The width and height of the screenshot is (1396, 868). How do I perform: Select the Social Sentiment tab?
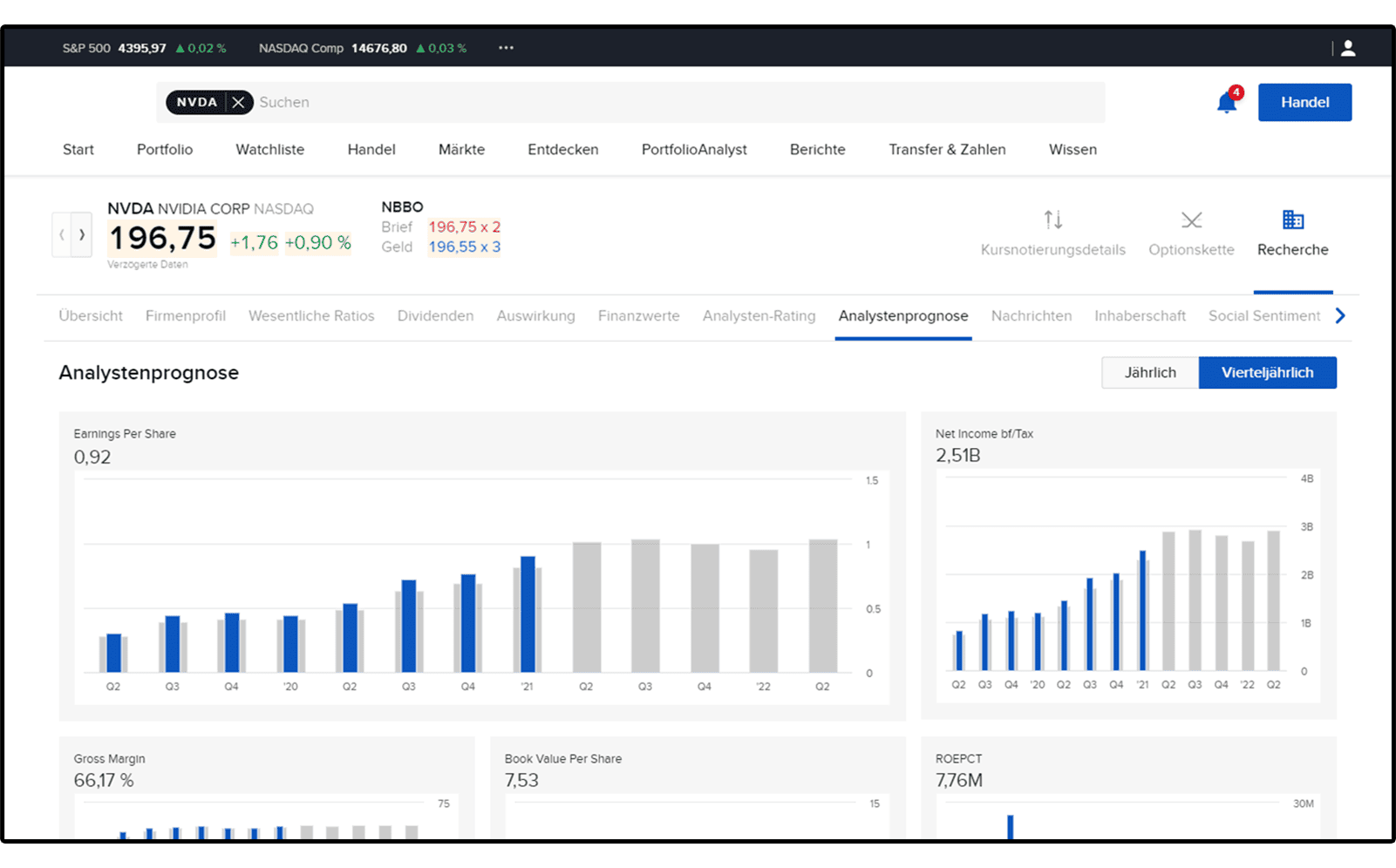coord(1264,315)
